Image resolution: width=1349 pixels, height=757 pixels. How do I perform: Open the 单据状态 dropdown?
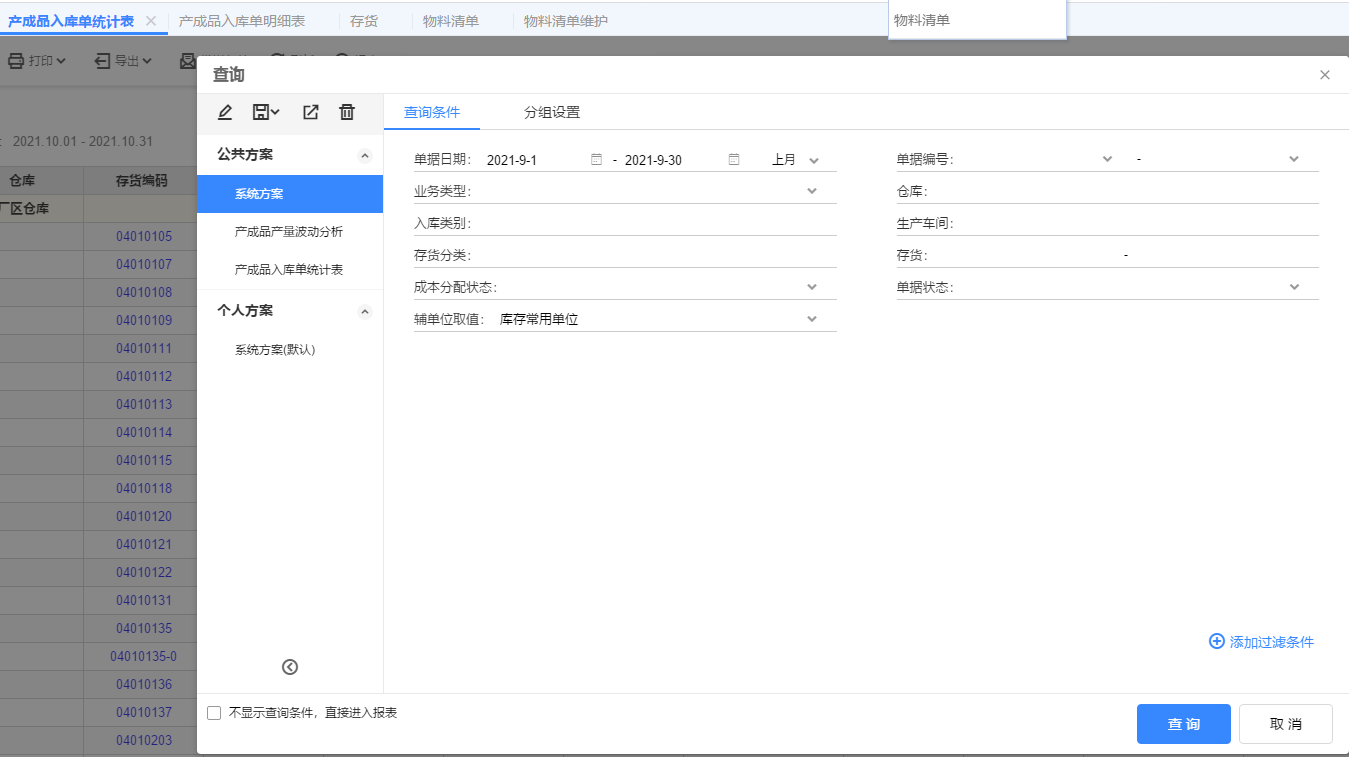(1294, 287)
